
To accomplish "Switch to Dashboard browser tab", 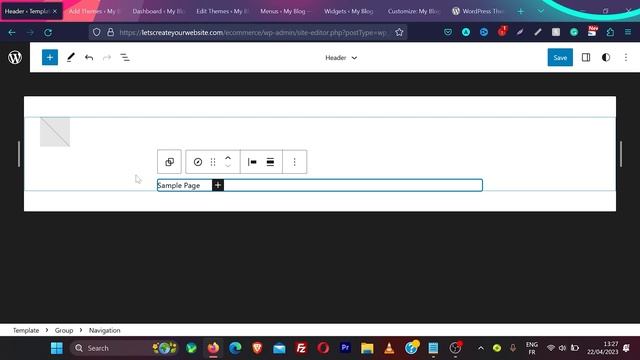I will [158, 11].
